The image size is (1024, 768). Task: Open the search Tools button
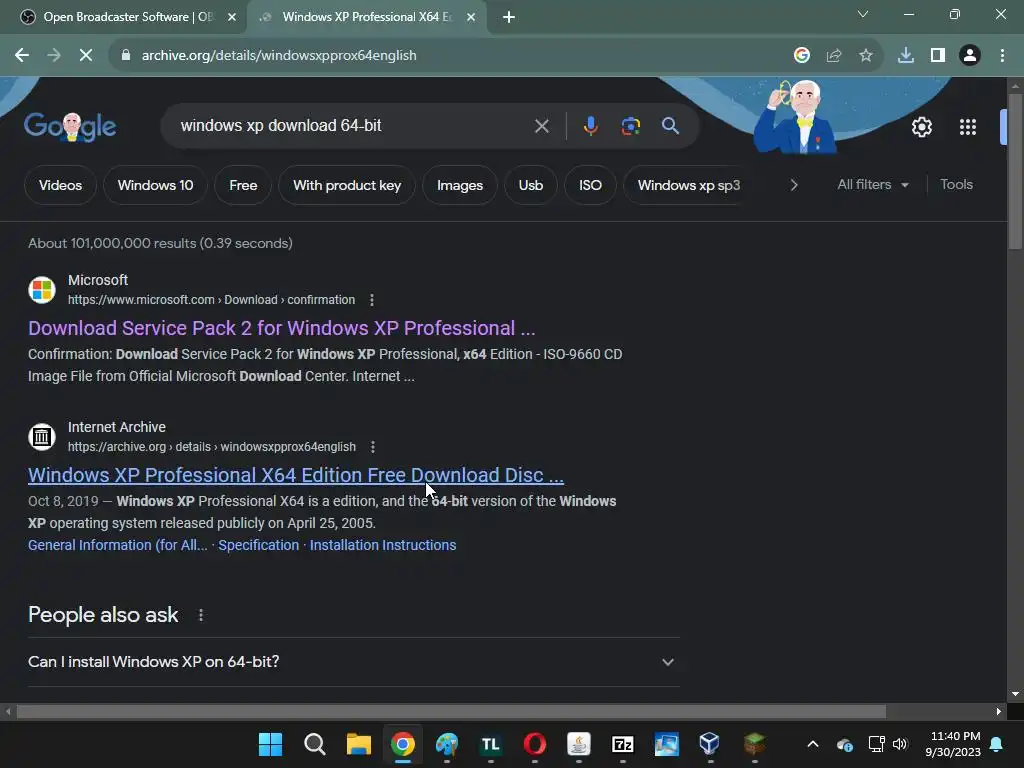[x=956, y=185]
